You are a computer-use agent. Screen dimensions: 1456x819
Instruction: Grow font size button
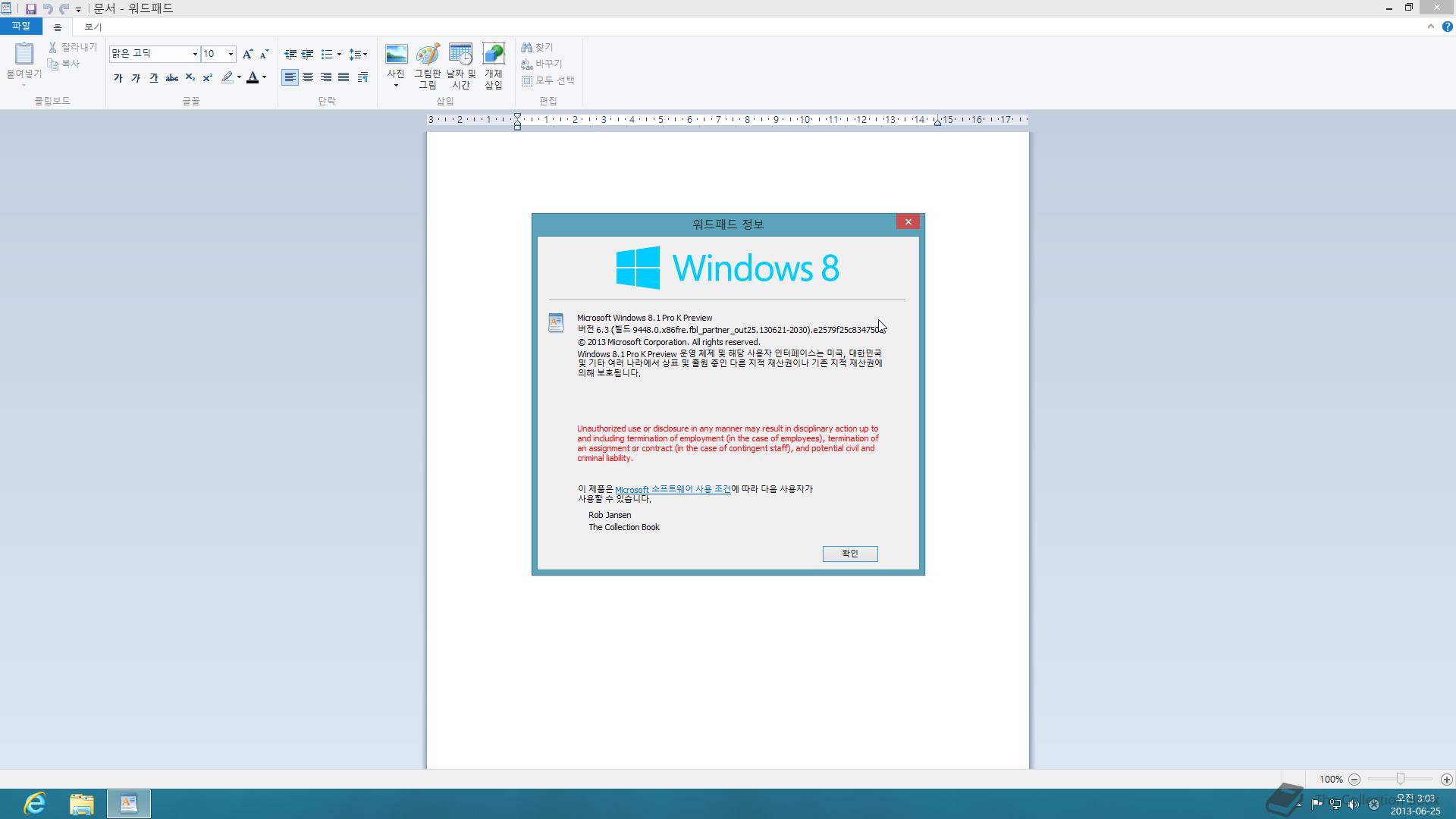coord(247,54)
